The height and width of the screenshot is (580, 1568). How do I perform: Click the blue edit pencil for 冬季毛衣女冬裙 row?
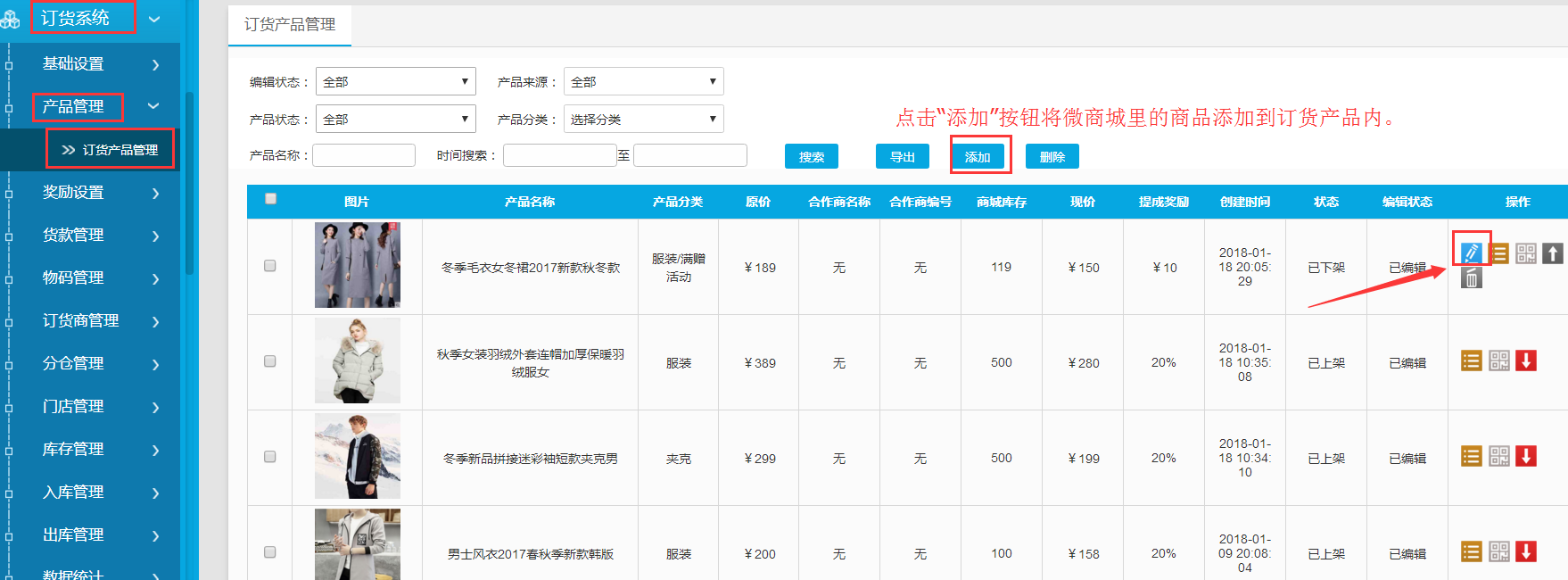tap(1471, 253)
